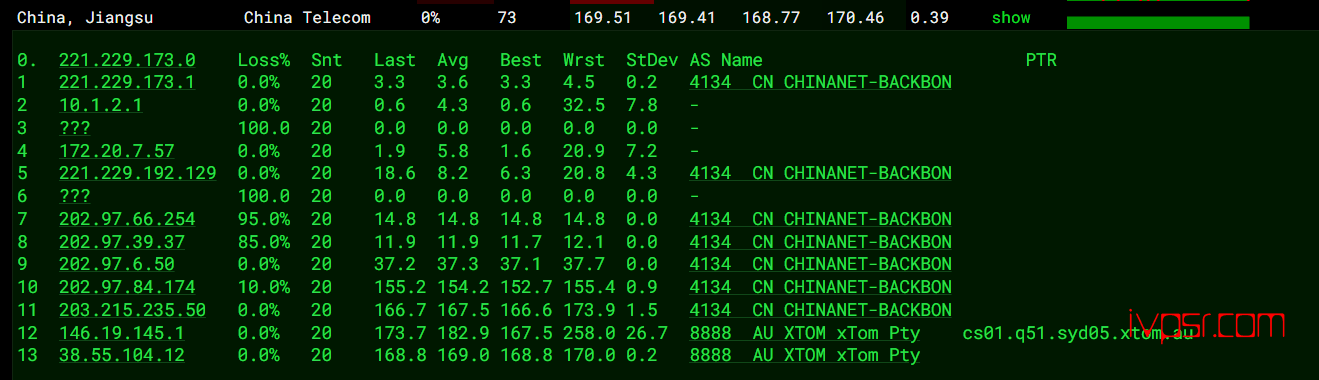Open IP link 202.97.6.50
This screenshot has height=380, width=1319.
(117, 264)
